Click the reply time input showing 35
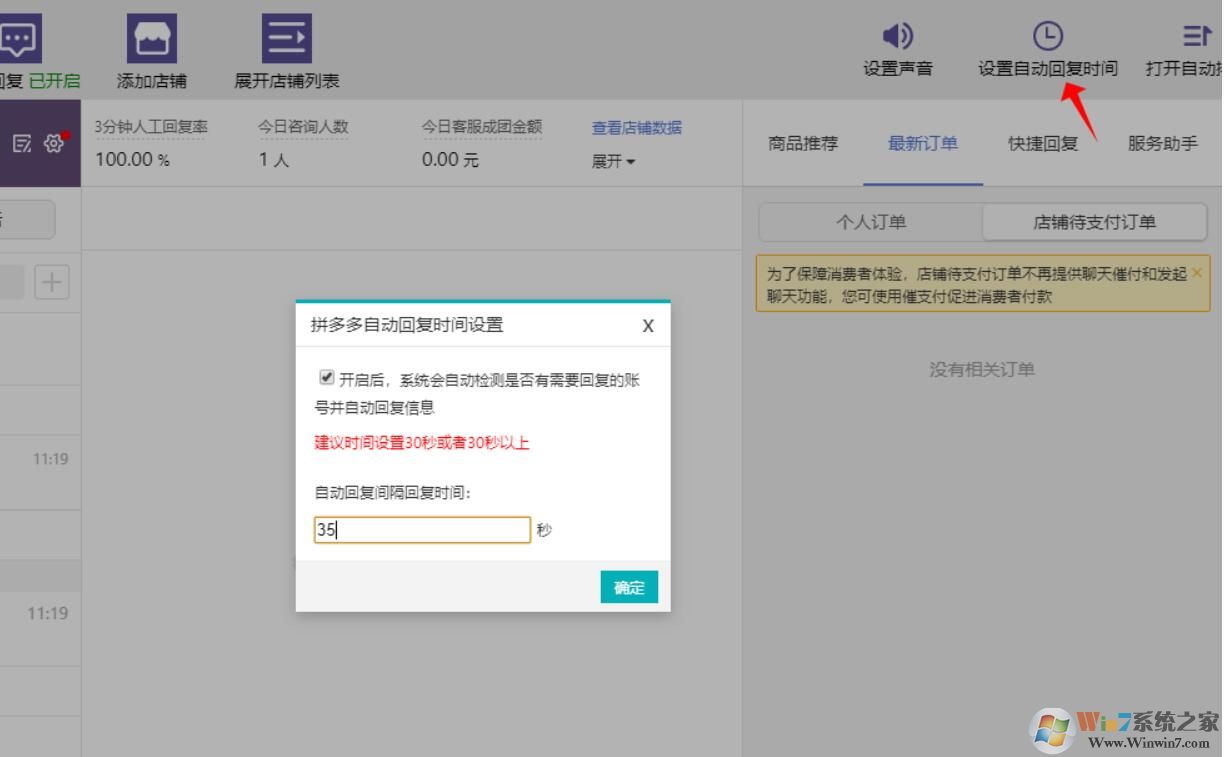 (x=421, y=529)
